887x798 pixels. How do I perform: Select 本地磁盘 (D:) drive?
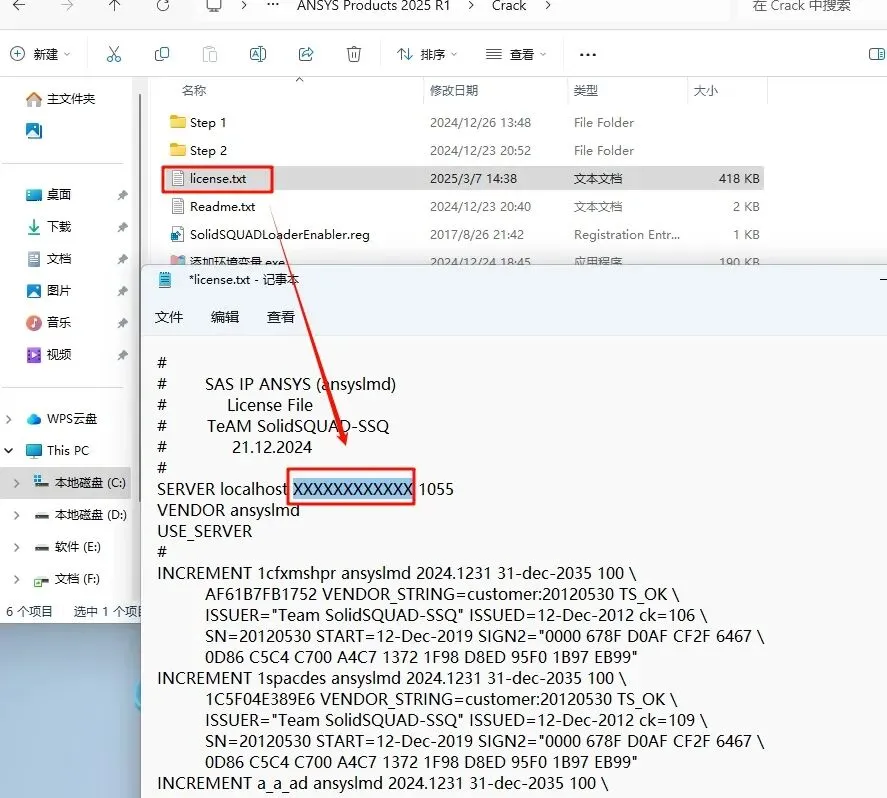(80, 515)
